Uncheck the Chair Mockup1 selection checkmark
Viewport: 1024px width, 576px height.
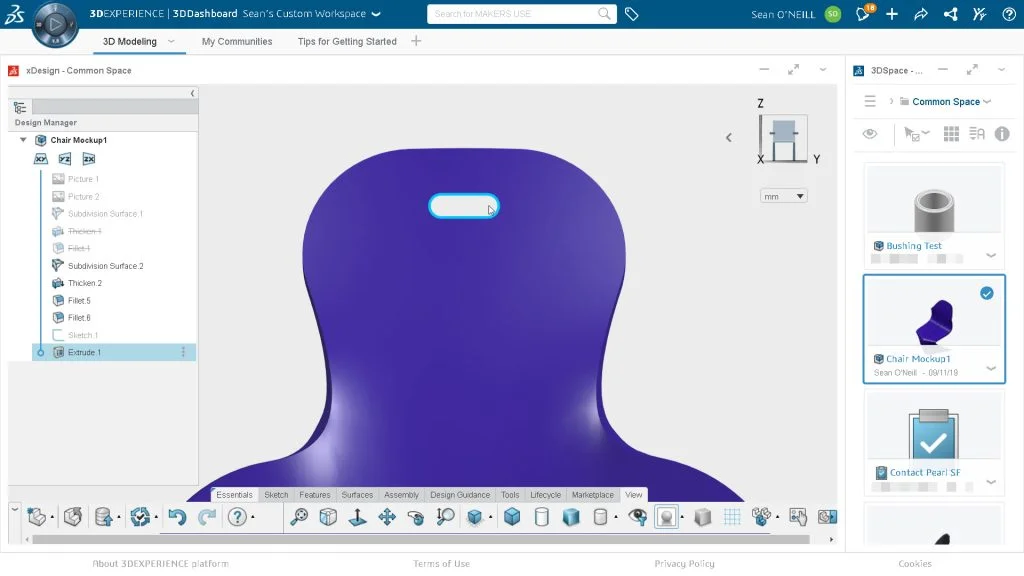(987, 293)
